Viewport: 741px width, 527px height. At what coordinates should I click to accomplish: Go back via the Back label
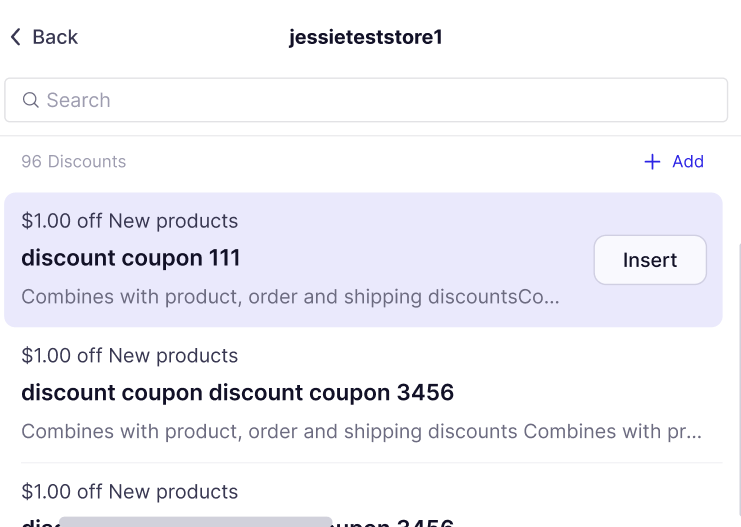point(55,37)
